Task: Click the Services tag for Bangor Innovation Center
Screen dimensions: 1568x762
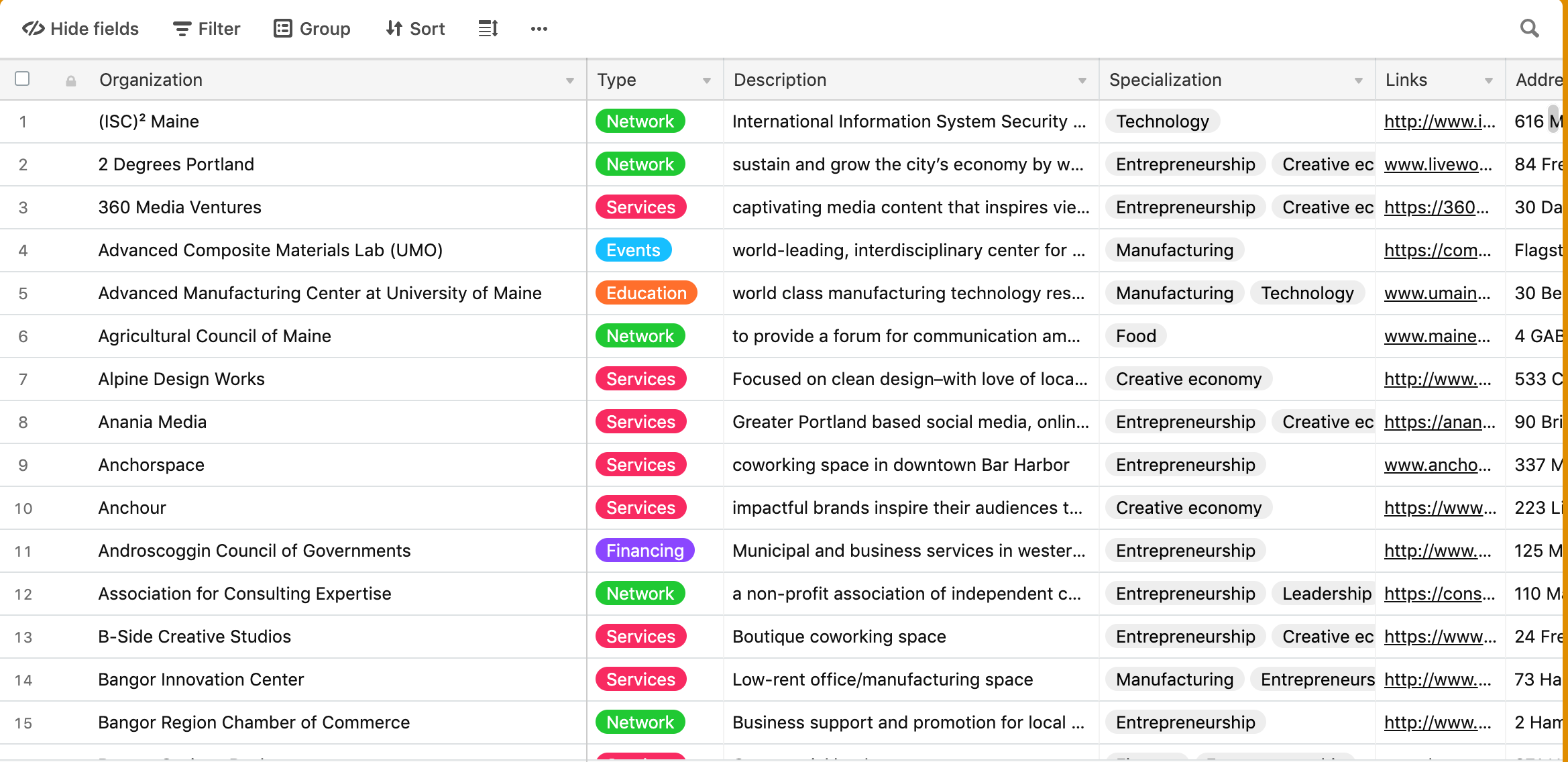Action: point(640,679)
